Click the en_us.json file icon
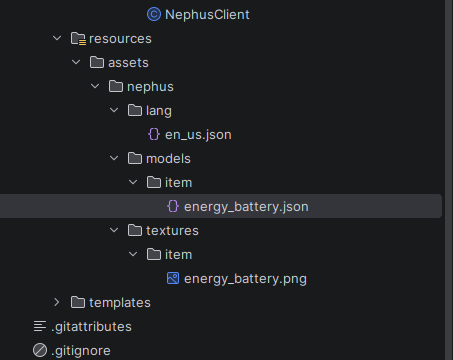The width and height of the screenshot is (453, 360). pyautogui.click(x=154, y=134)
